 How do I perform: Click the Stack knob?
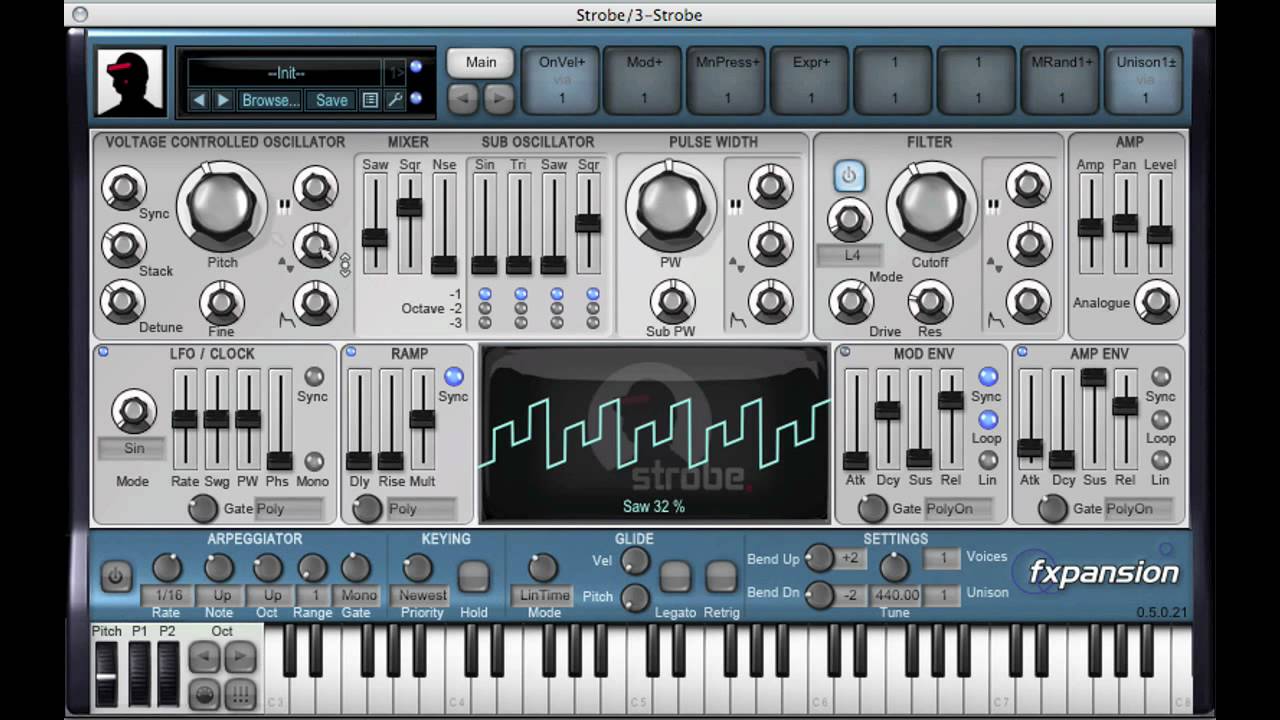124,245
